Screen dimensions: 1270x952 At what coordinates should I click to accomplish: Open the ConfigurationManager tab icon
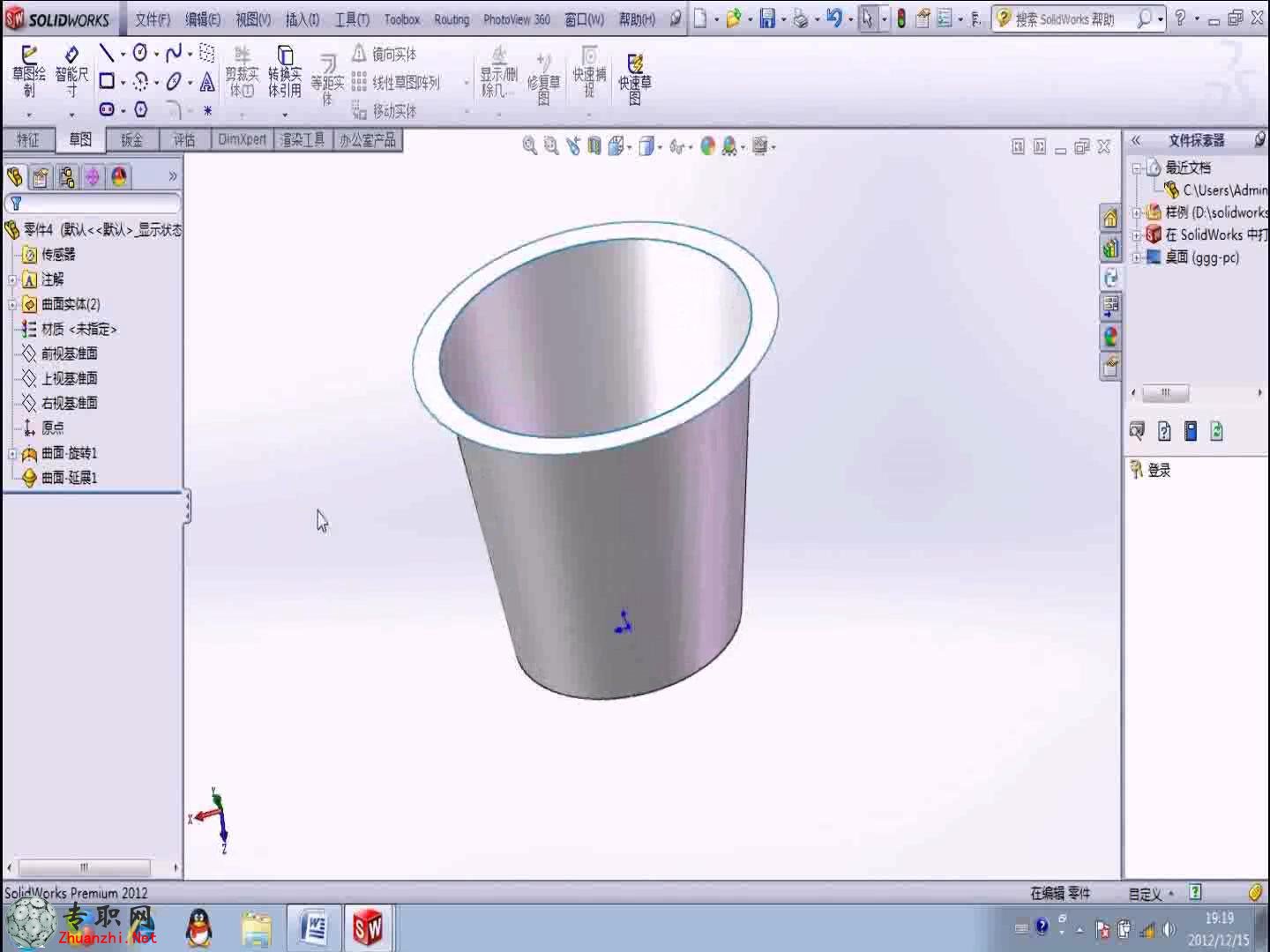(67, 177)
